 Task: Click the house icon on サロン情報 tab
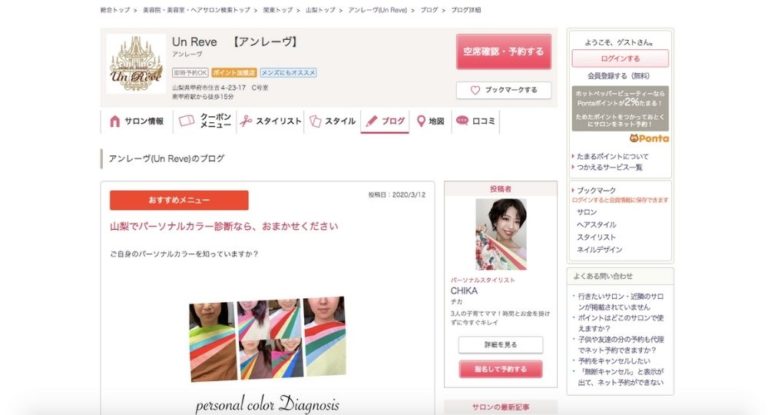pyautogui.click(x=115, y=121)
